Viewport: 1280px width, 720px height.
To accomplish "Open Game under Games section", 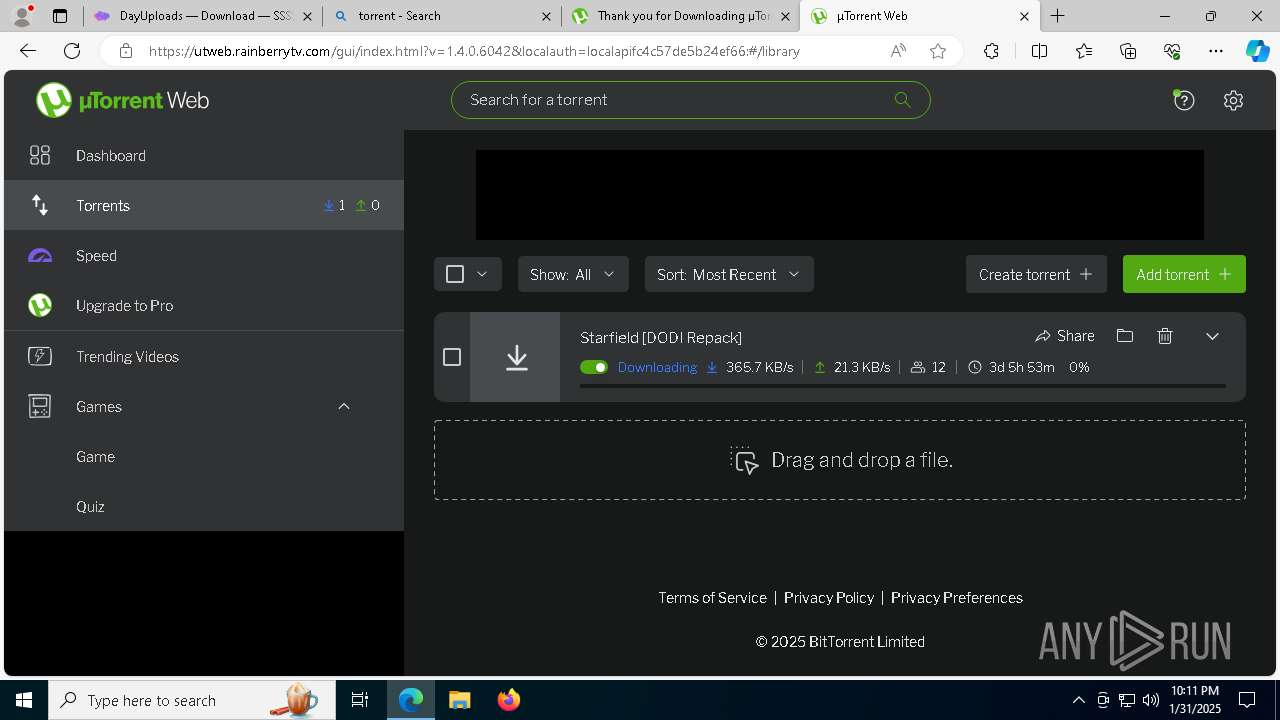I will 204,456.
